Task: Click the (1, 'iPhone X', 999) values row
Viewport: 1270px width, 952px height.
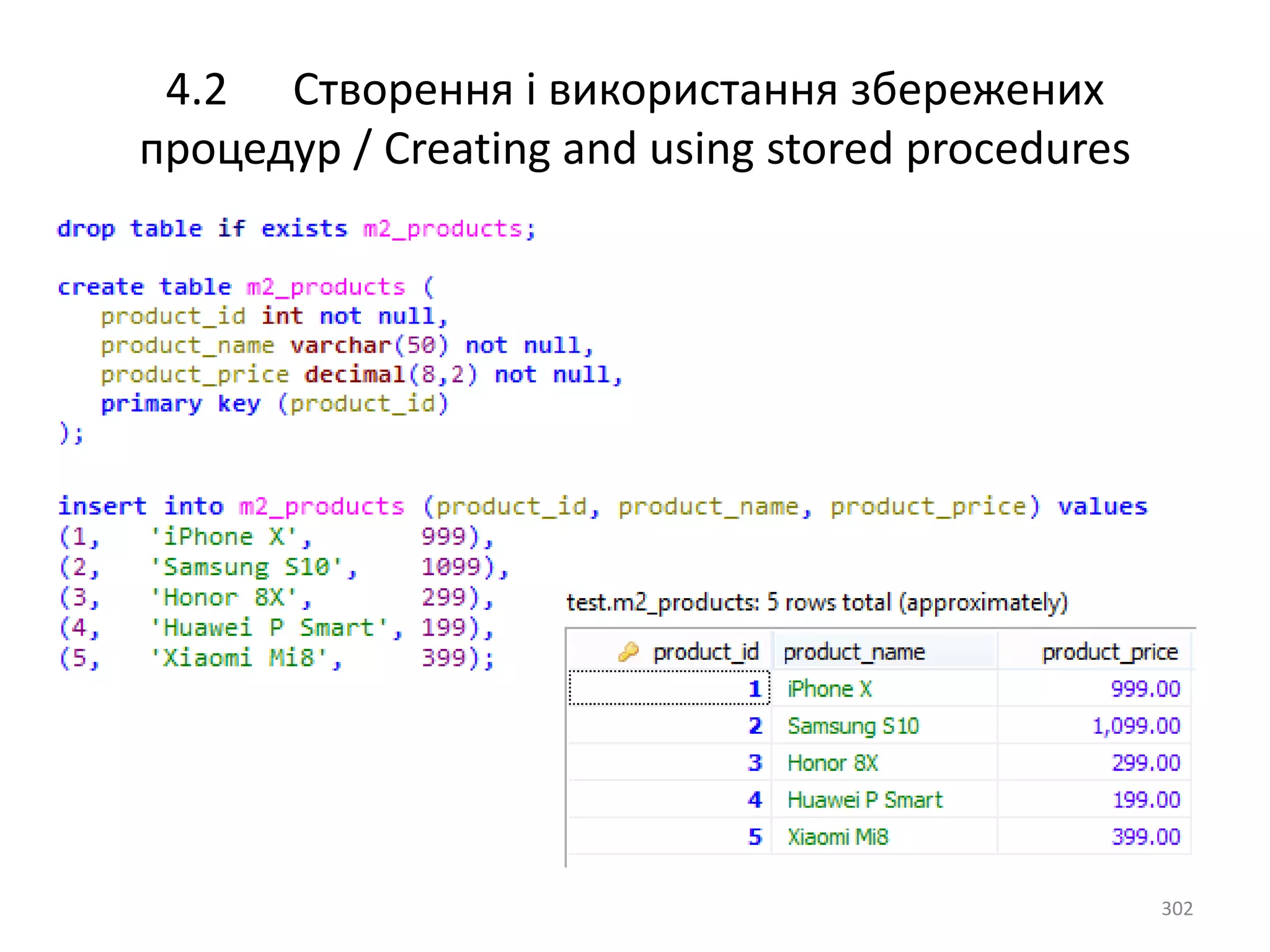Action: pyautogui.click(x=276, y=537)
